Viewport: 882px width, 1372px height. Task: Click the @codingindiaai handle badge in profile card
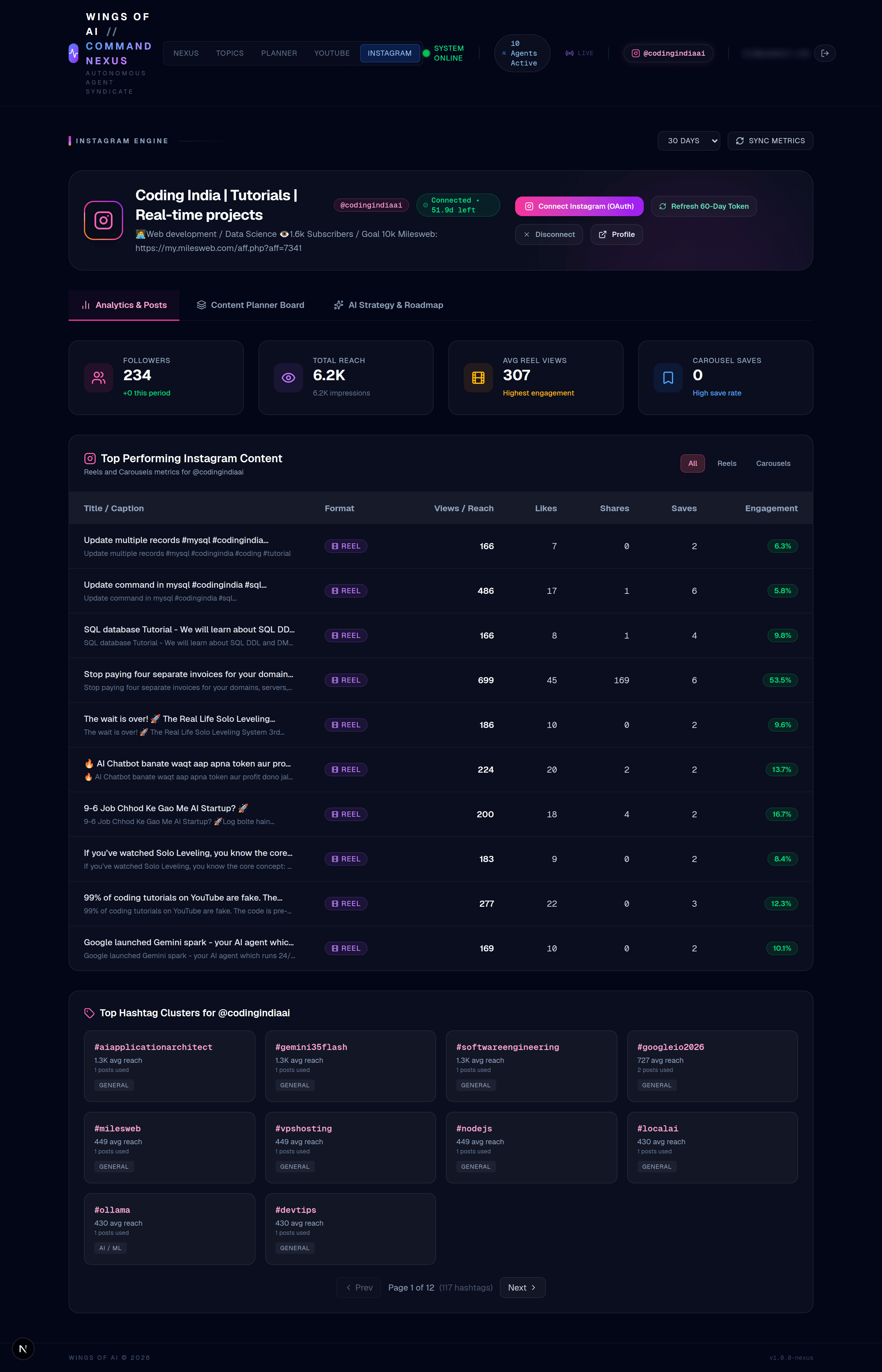click(x=371, y=205)
